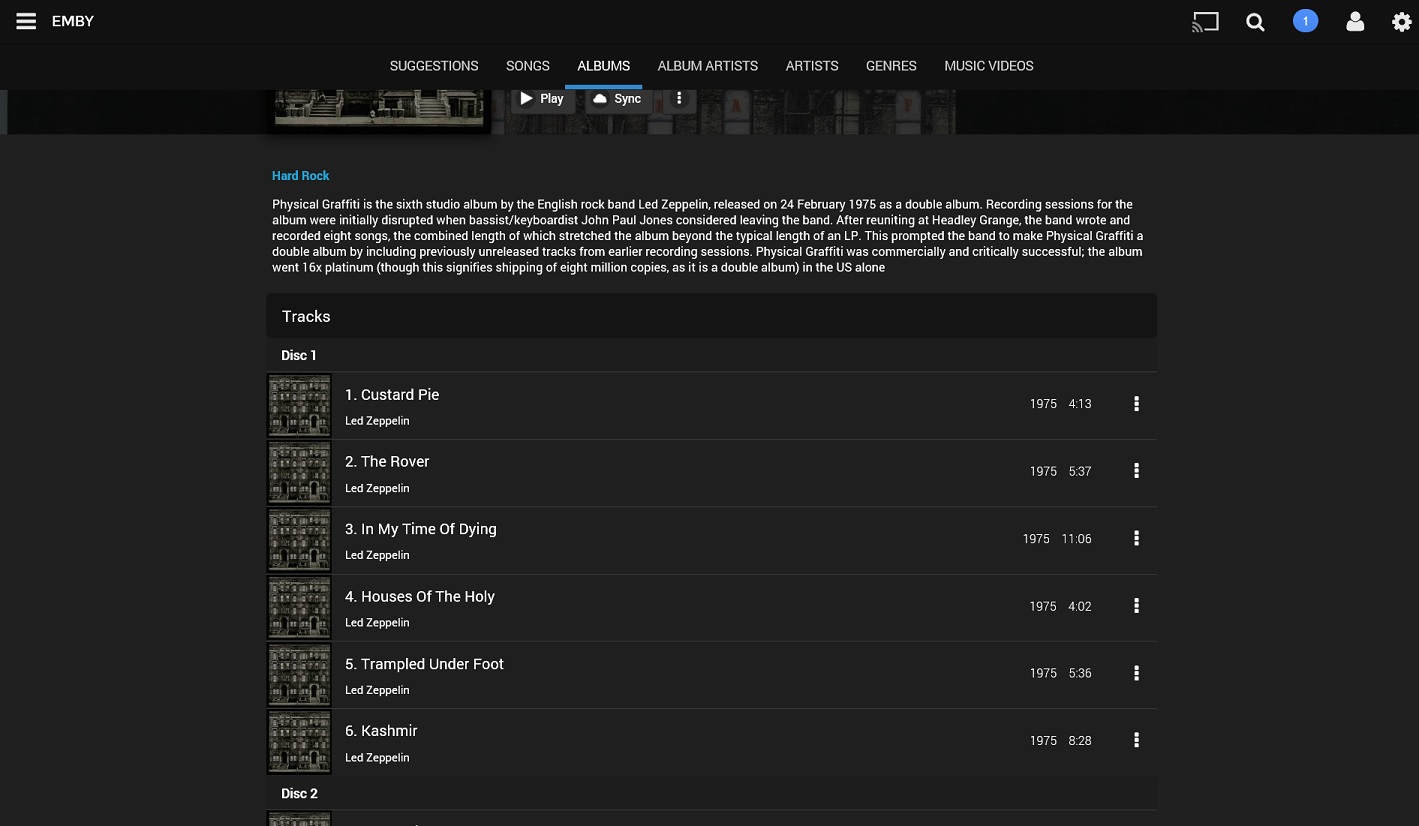
Task: Click the Kashmir track thumbnail
Action: [299, 742]
